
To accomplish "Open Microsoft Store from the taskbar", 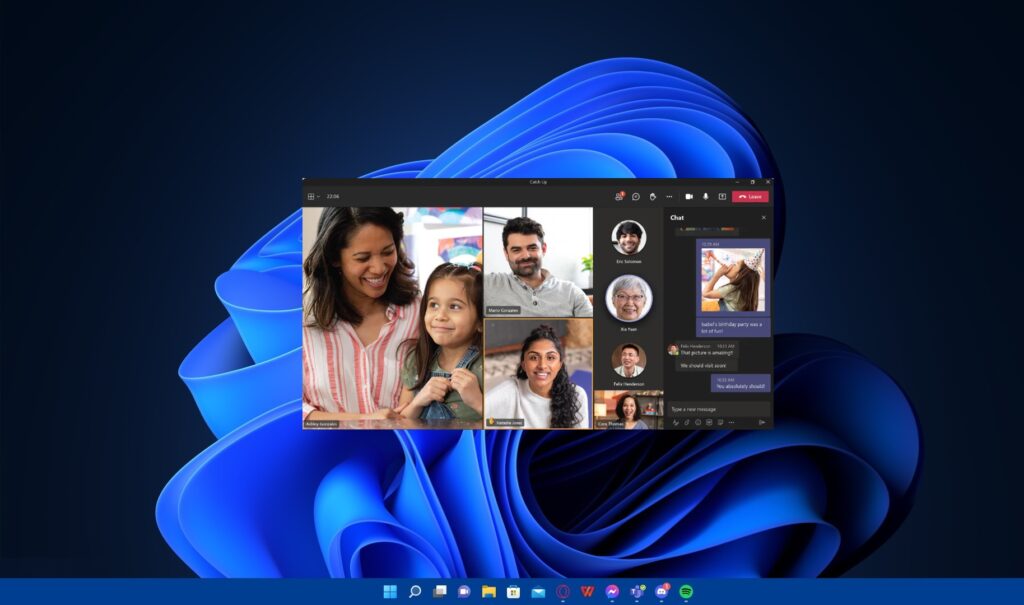I will 513,591.
